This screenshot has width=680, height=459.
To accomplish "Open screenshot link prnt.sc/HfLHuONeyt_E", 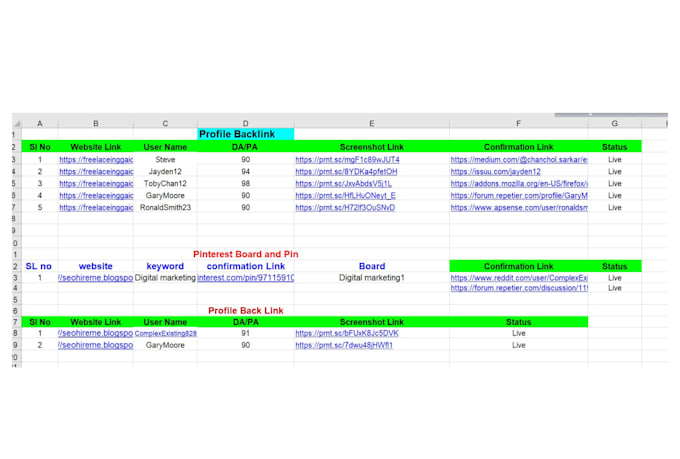I will coord(345,196).
